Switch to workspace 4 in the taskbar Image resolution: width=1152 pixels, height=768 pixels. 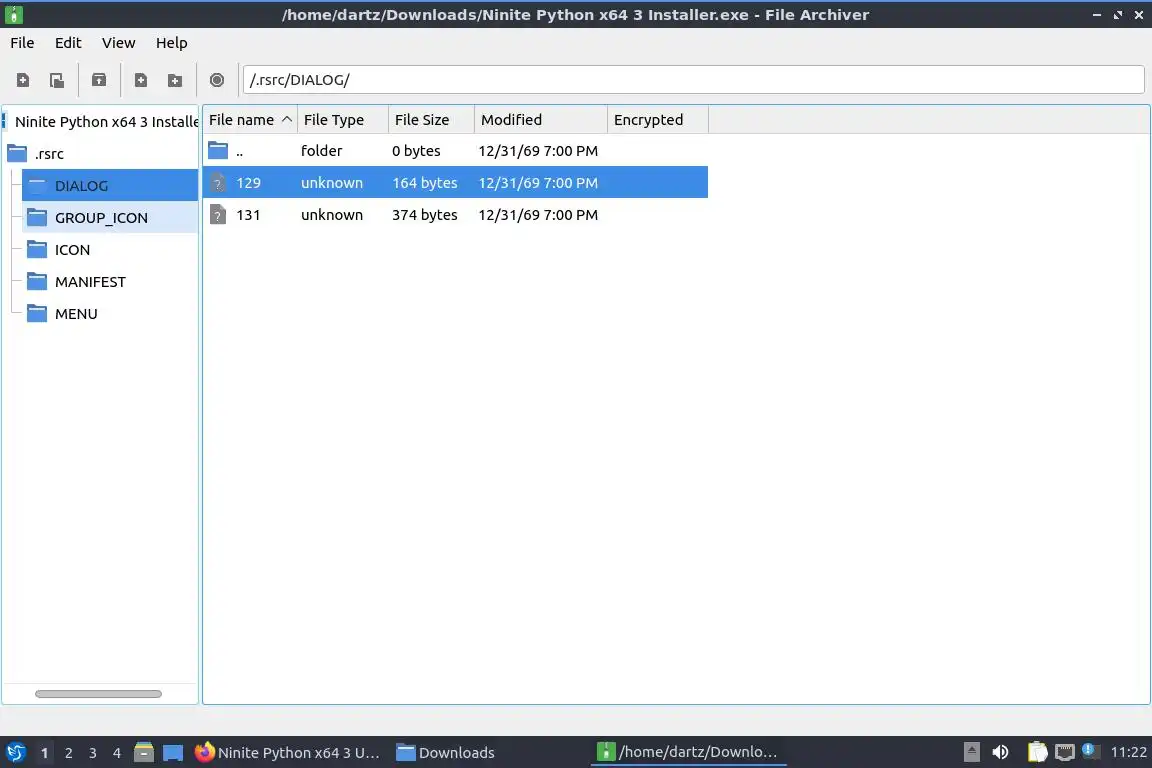(117, 753)
